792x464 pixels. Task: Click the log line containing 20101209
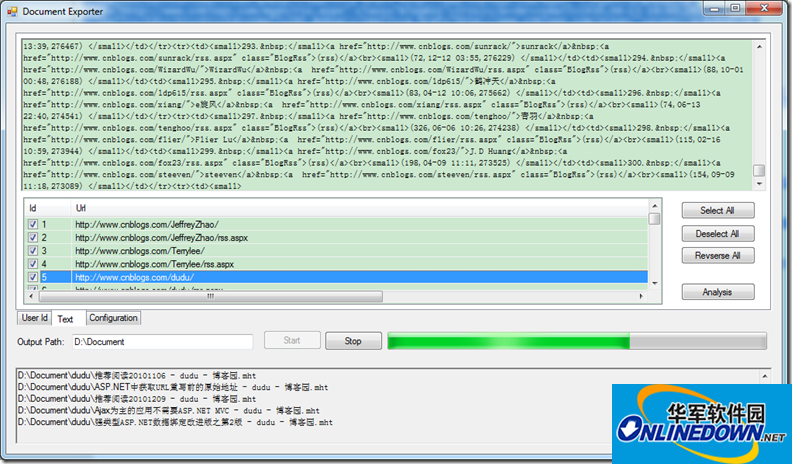137,399
